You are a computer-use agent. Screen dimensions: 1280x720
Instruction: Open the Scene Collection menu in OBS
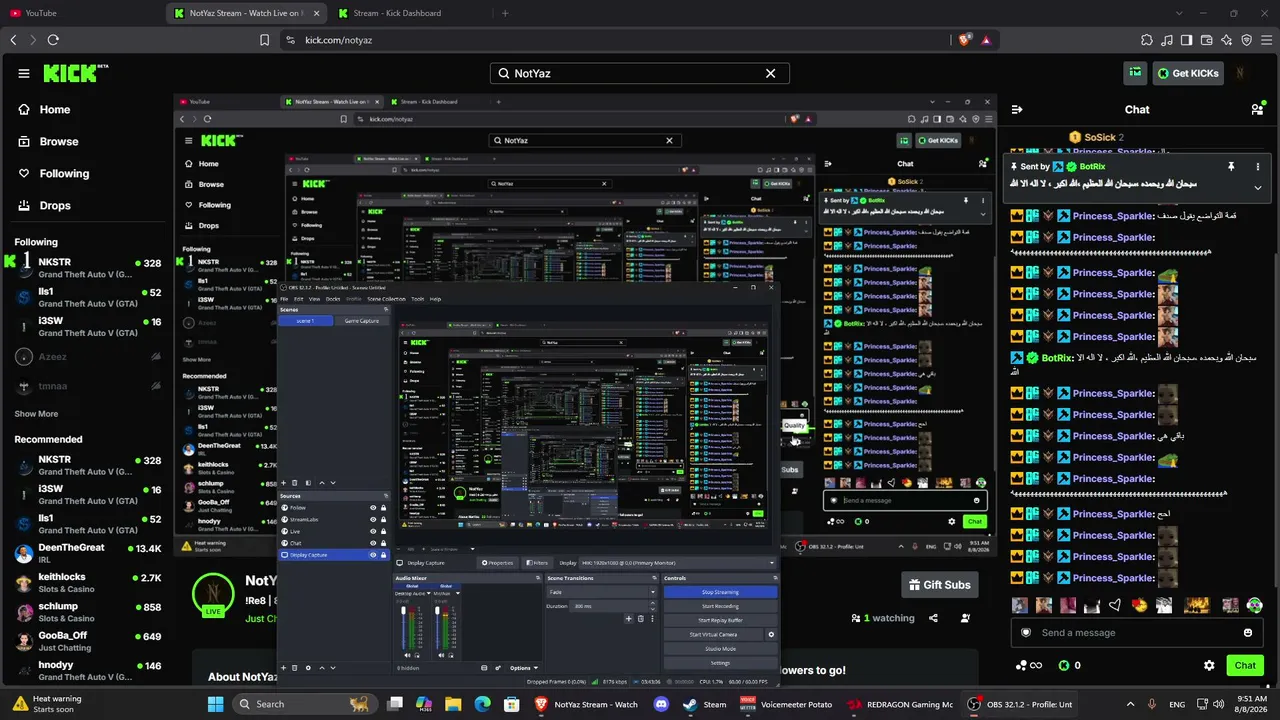(x=386, y=299)
